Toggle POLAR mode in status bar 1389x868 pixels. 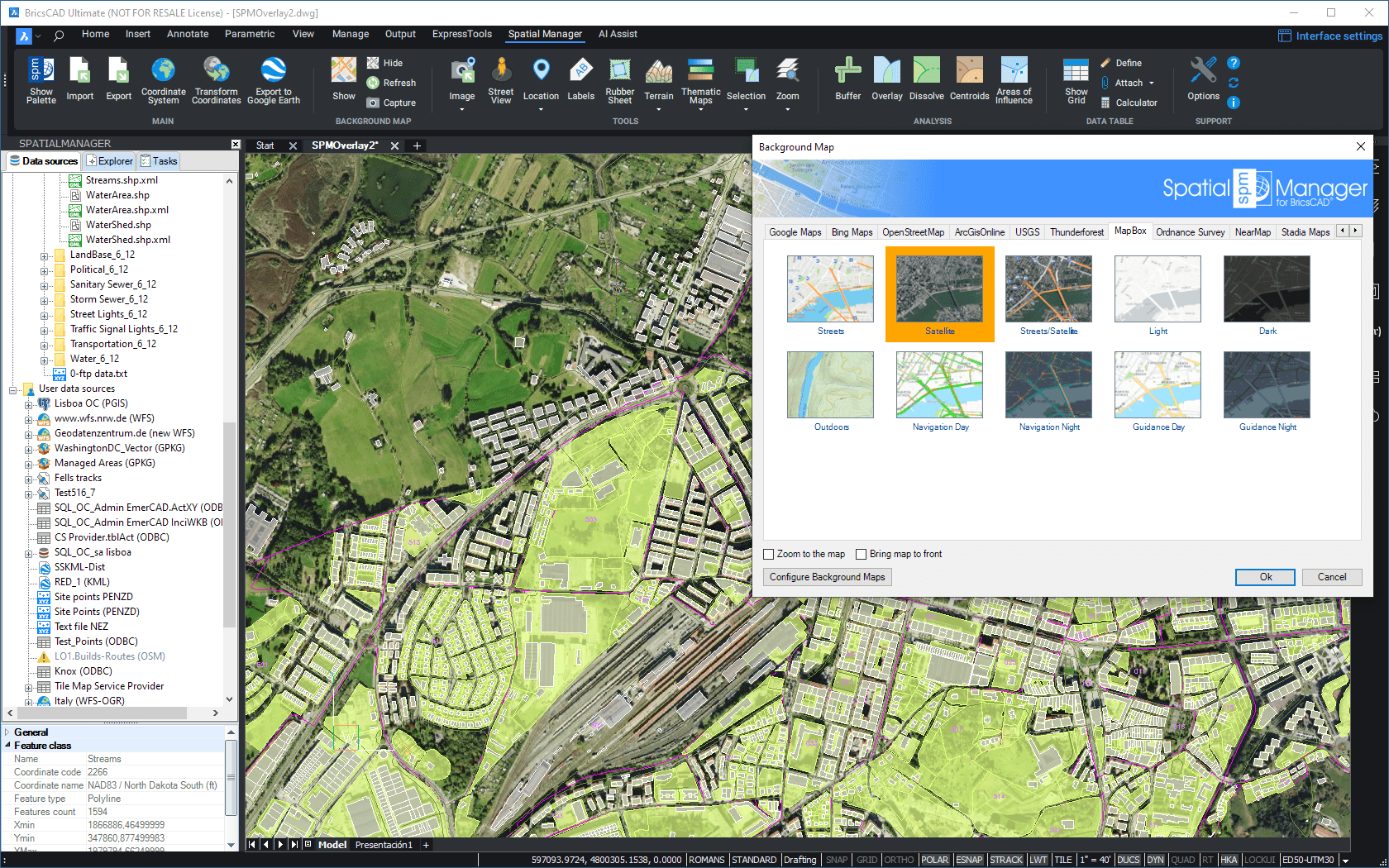tap(934, 860)
